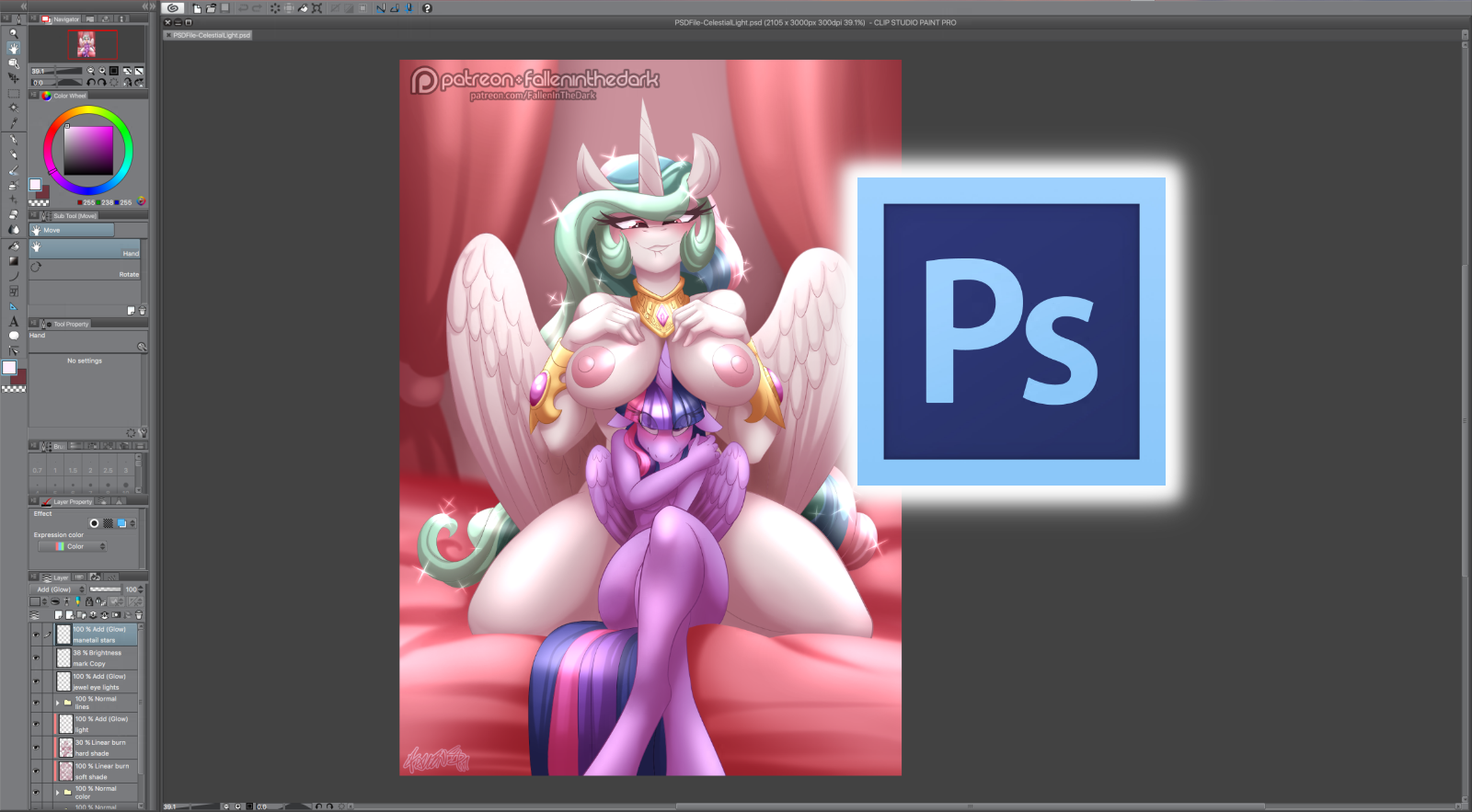Select the PSDFile-CelestialLight.psd document tab
This screenshot has width=1472, height=812.
click(208, 35)
